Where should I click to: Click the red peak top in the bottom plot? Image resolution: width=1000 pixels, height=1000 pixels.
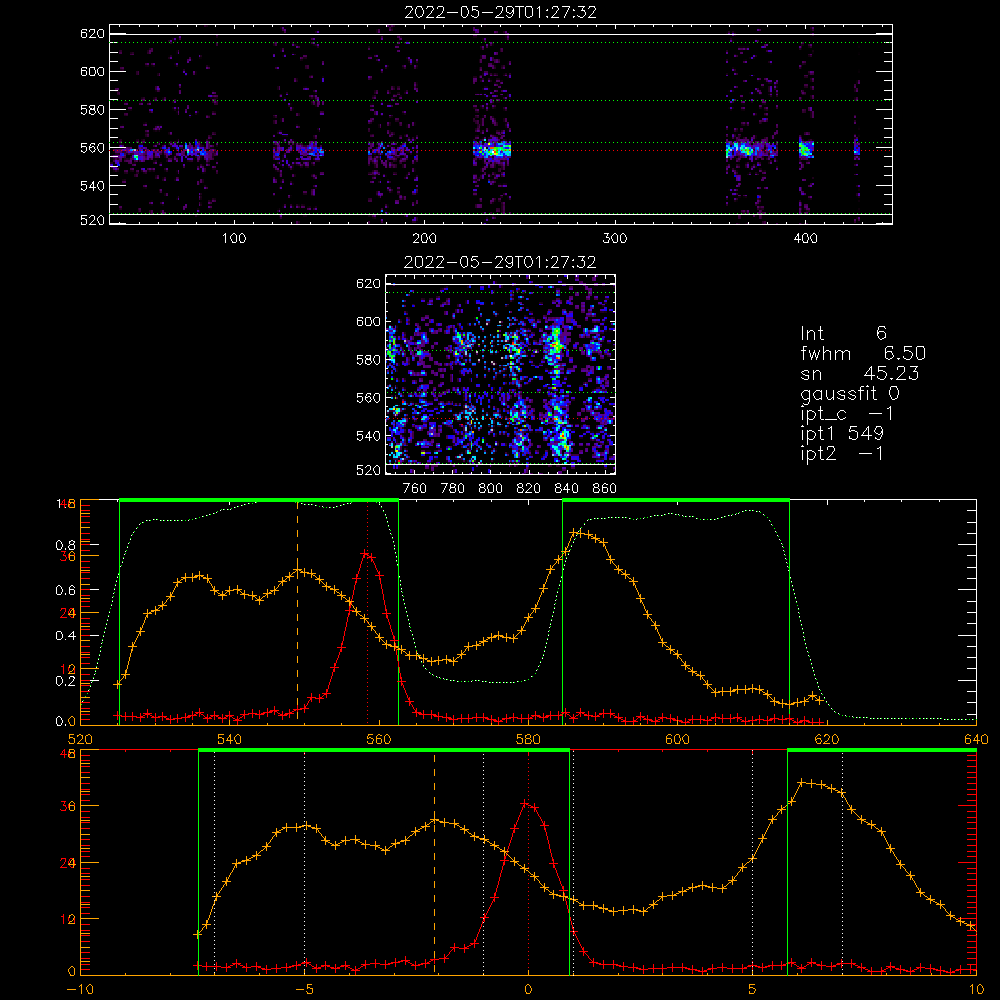(526, 804)
